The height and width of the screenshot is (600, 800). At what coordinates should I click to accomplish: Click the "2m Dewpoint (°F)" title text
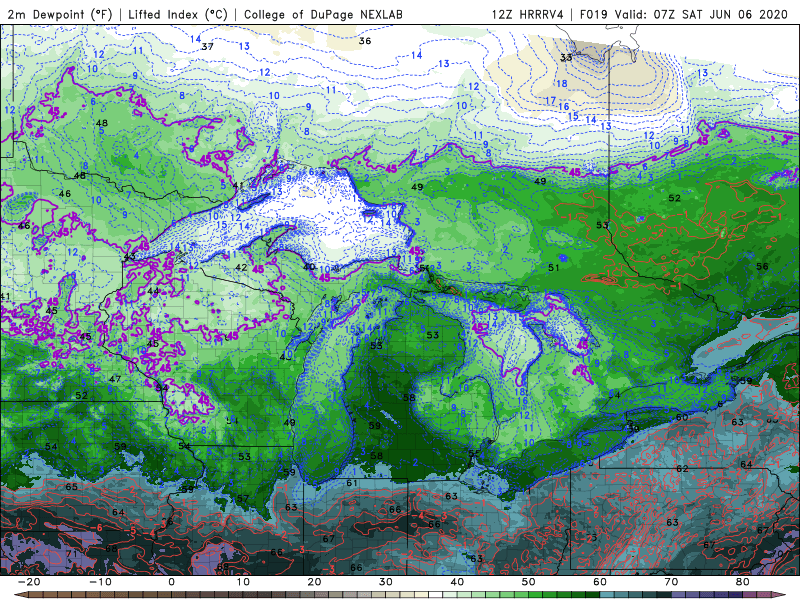[x=60, y=14]
